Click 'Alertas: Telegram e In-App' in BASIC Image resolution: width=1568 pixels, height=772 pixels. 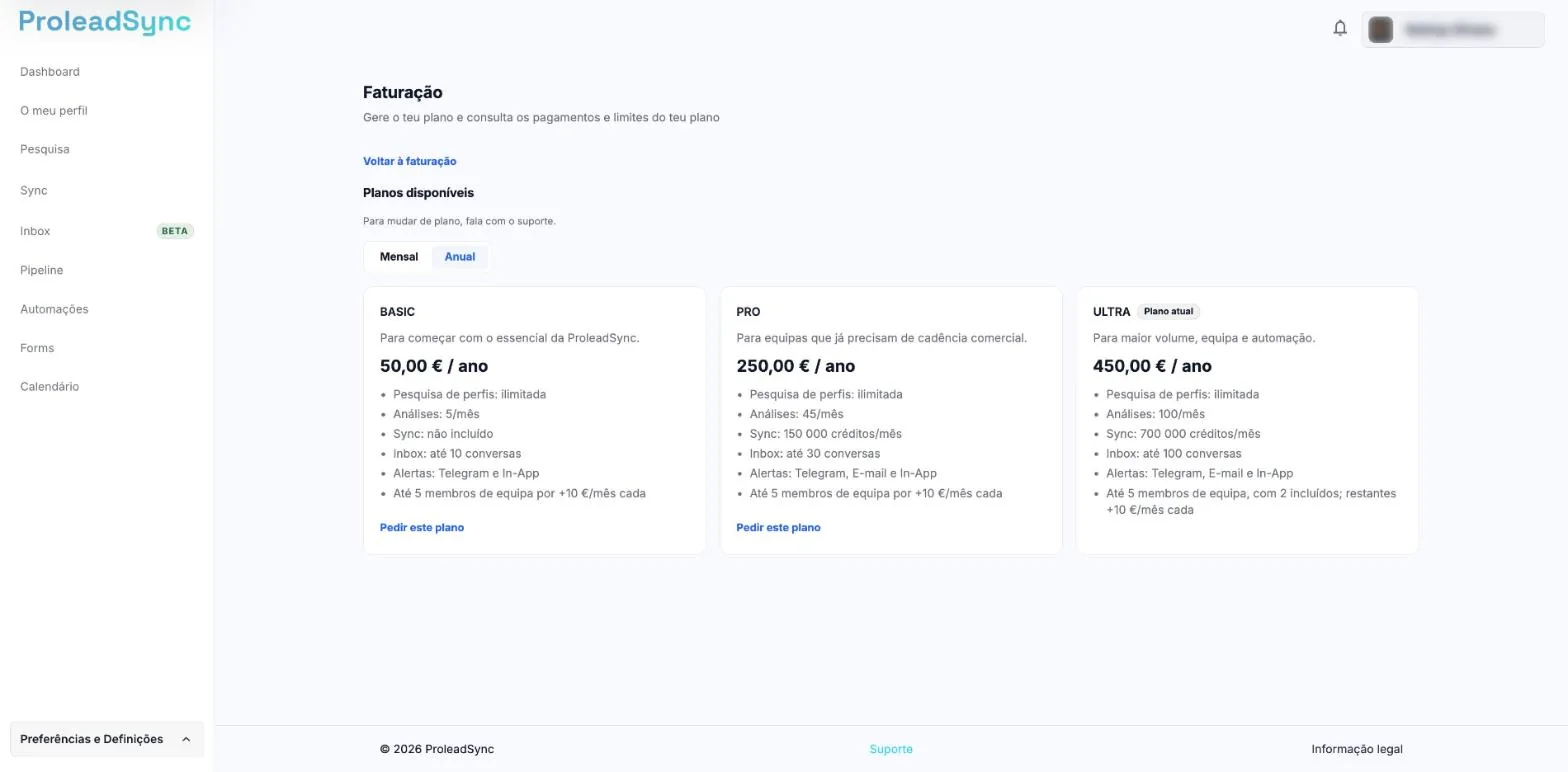point(466,474)
